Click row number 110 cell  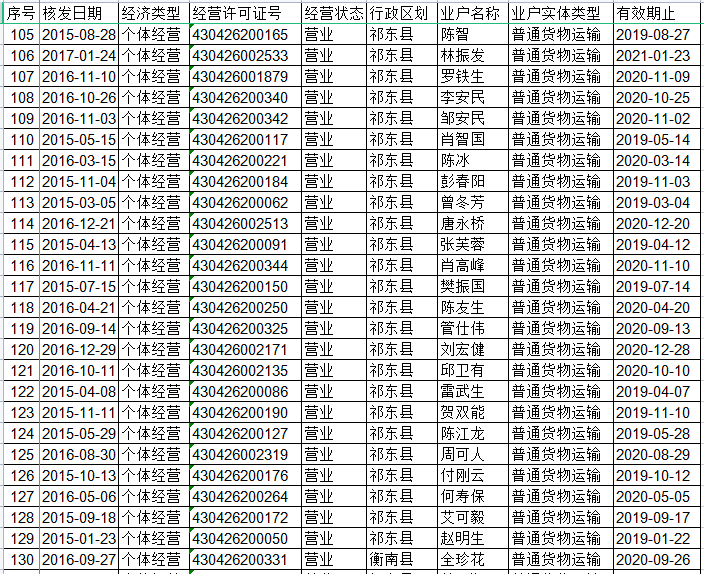coord(21,139)
